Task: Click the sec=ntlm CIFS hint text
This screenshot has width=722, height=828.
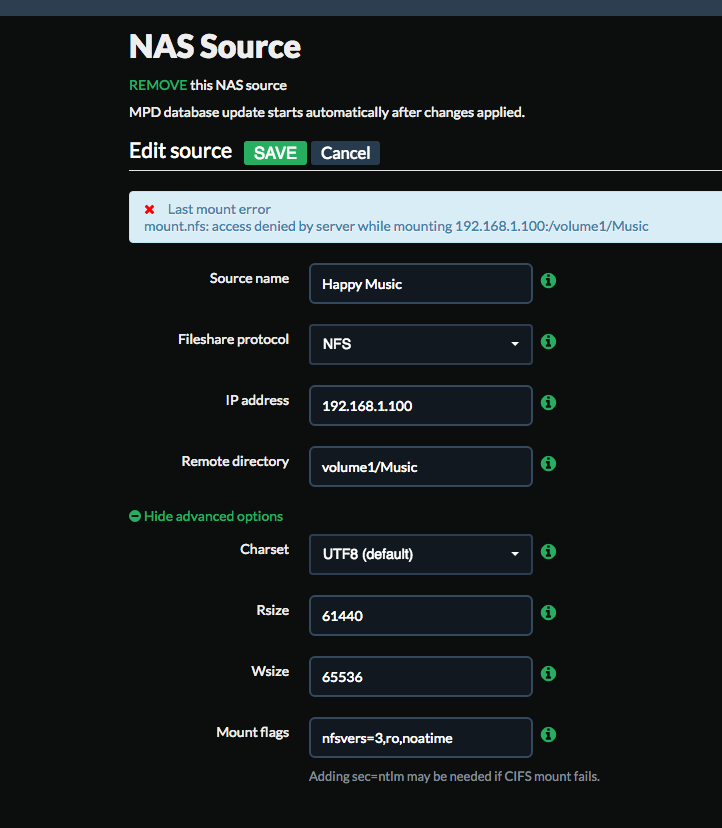Action: click(454, 776)
